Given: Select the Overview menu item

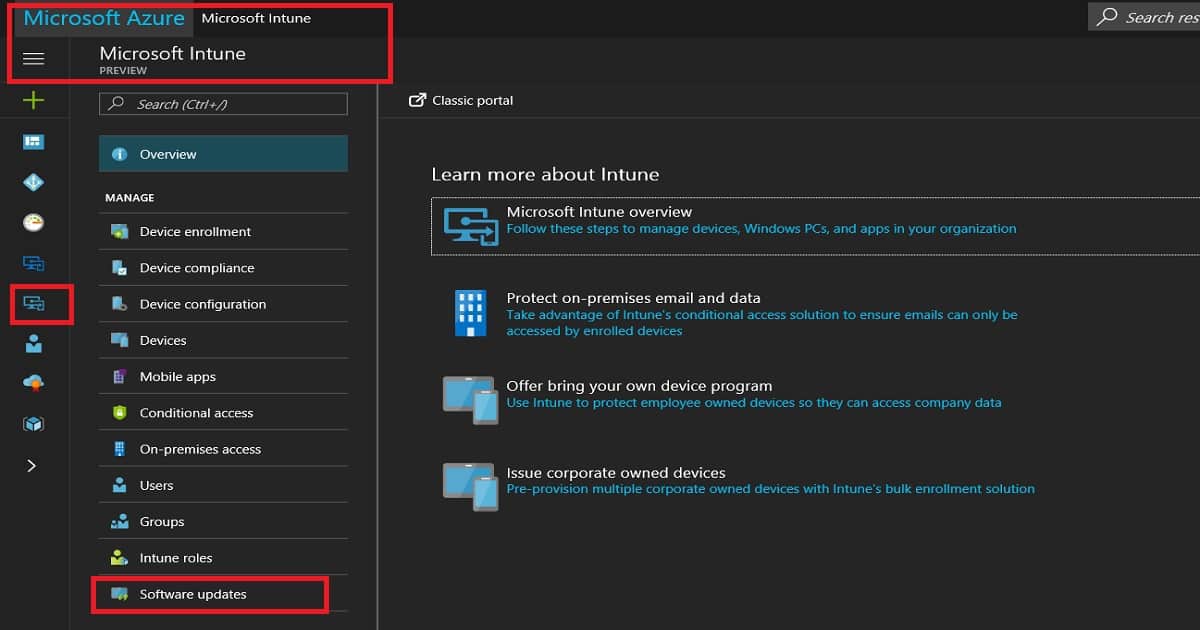Looking at the screenshot, I should [223, 154].
